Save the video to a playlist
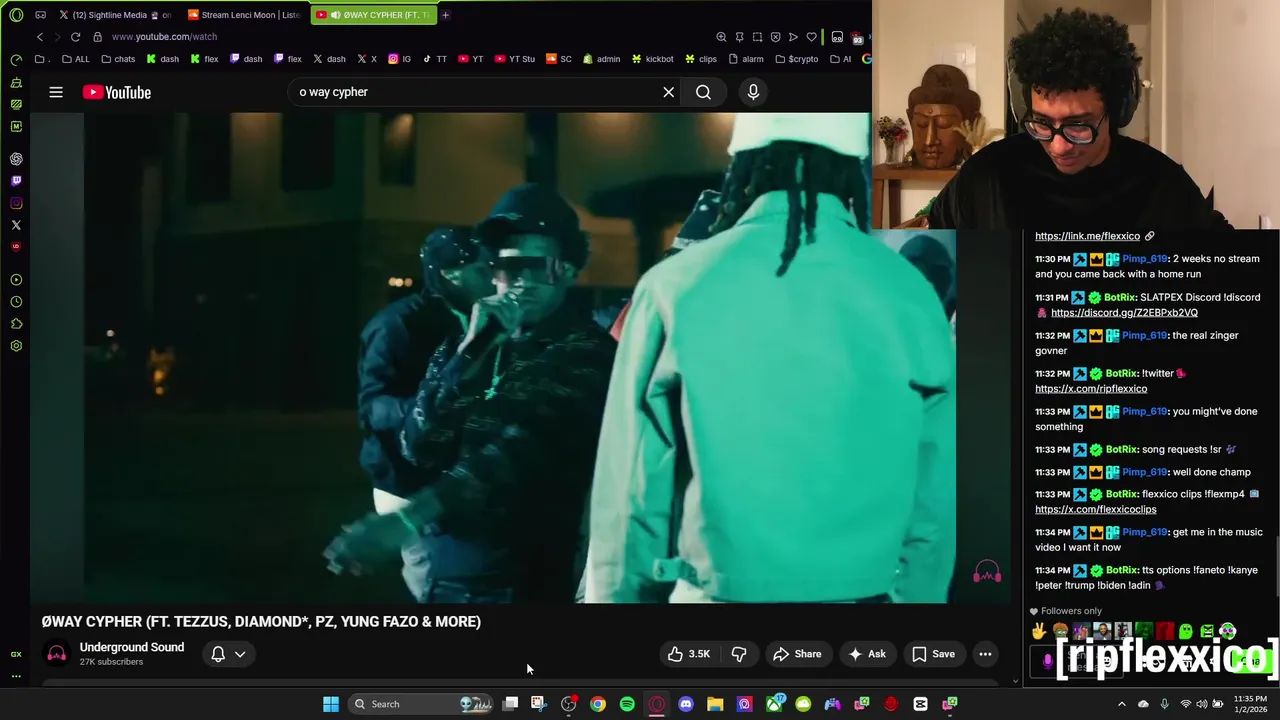Screen dimensions: 1280x720 [x=933, y=654]
